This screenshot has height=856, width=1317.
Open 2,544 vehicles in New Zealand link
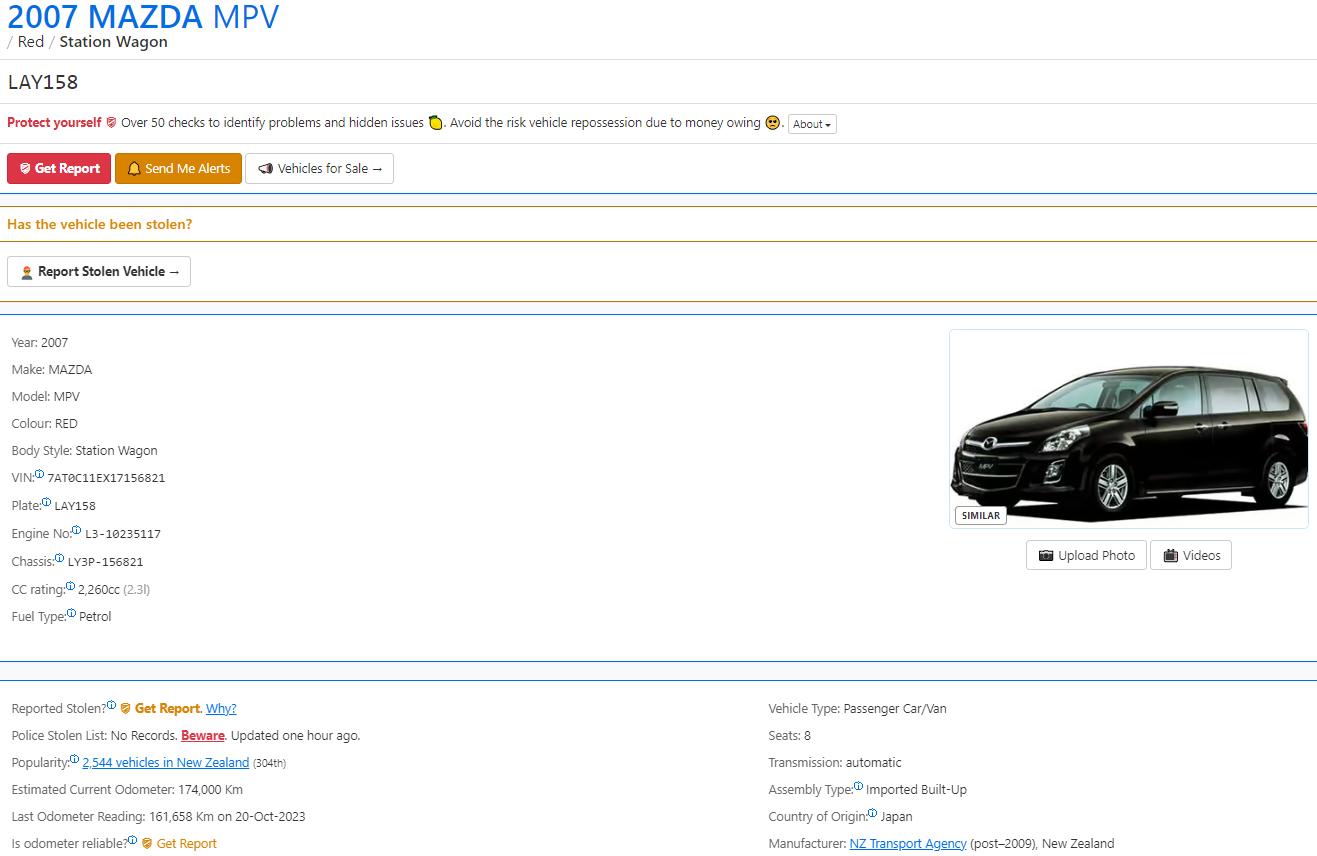click(166, 762)
